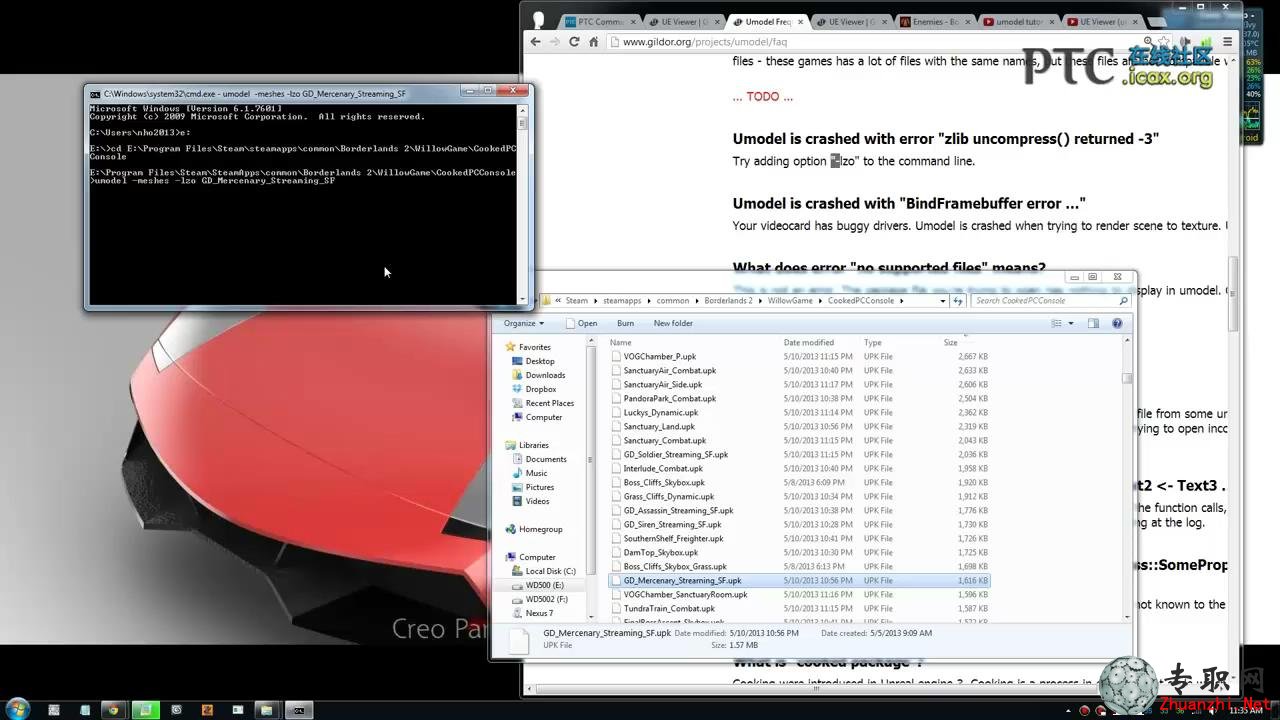
Task: Open Recent Places in Explorer sidebar
Action: point(549,403)
